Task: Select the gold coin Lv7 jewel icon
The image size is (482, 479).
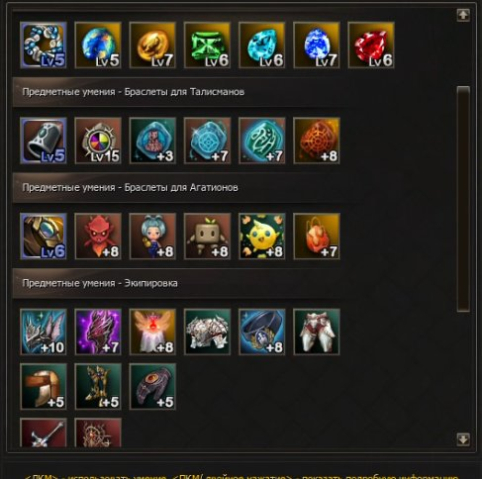Action: 152,45
